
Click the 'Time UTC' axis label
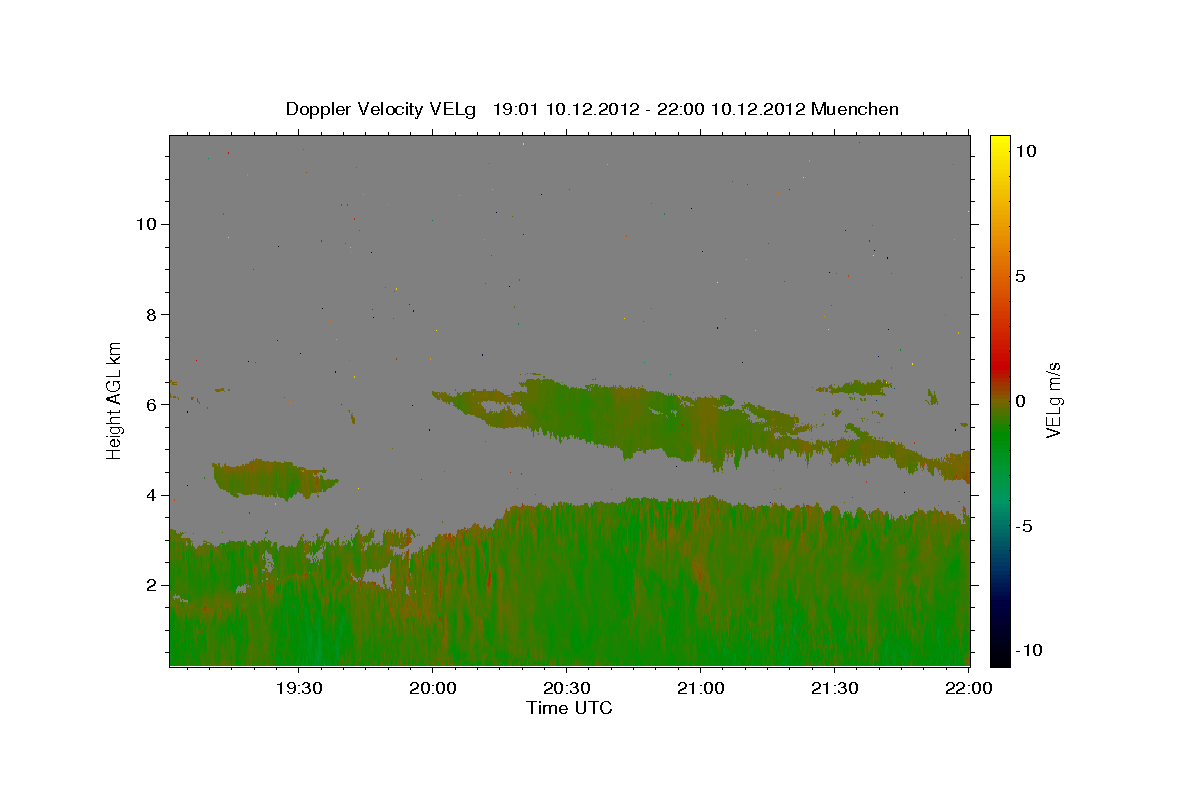569,708
